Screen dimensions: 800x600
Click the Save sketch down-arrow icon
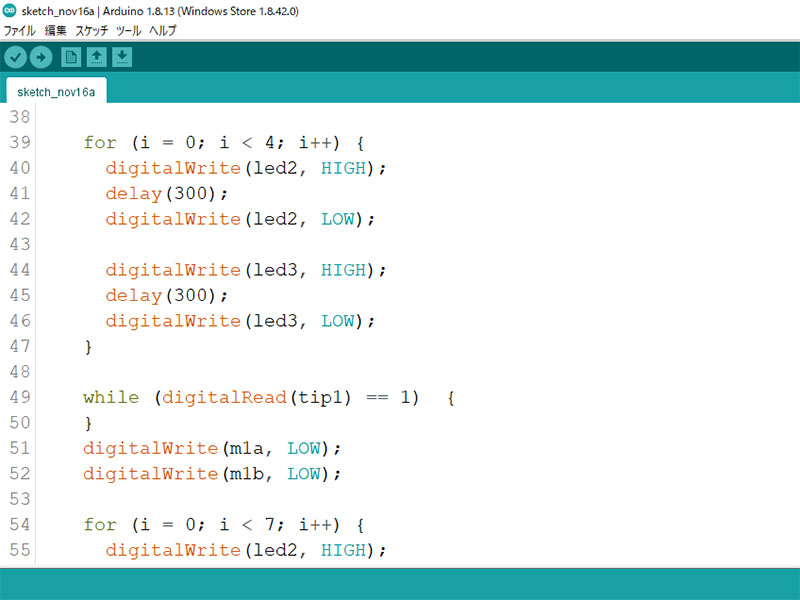(x=122, y=57)
